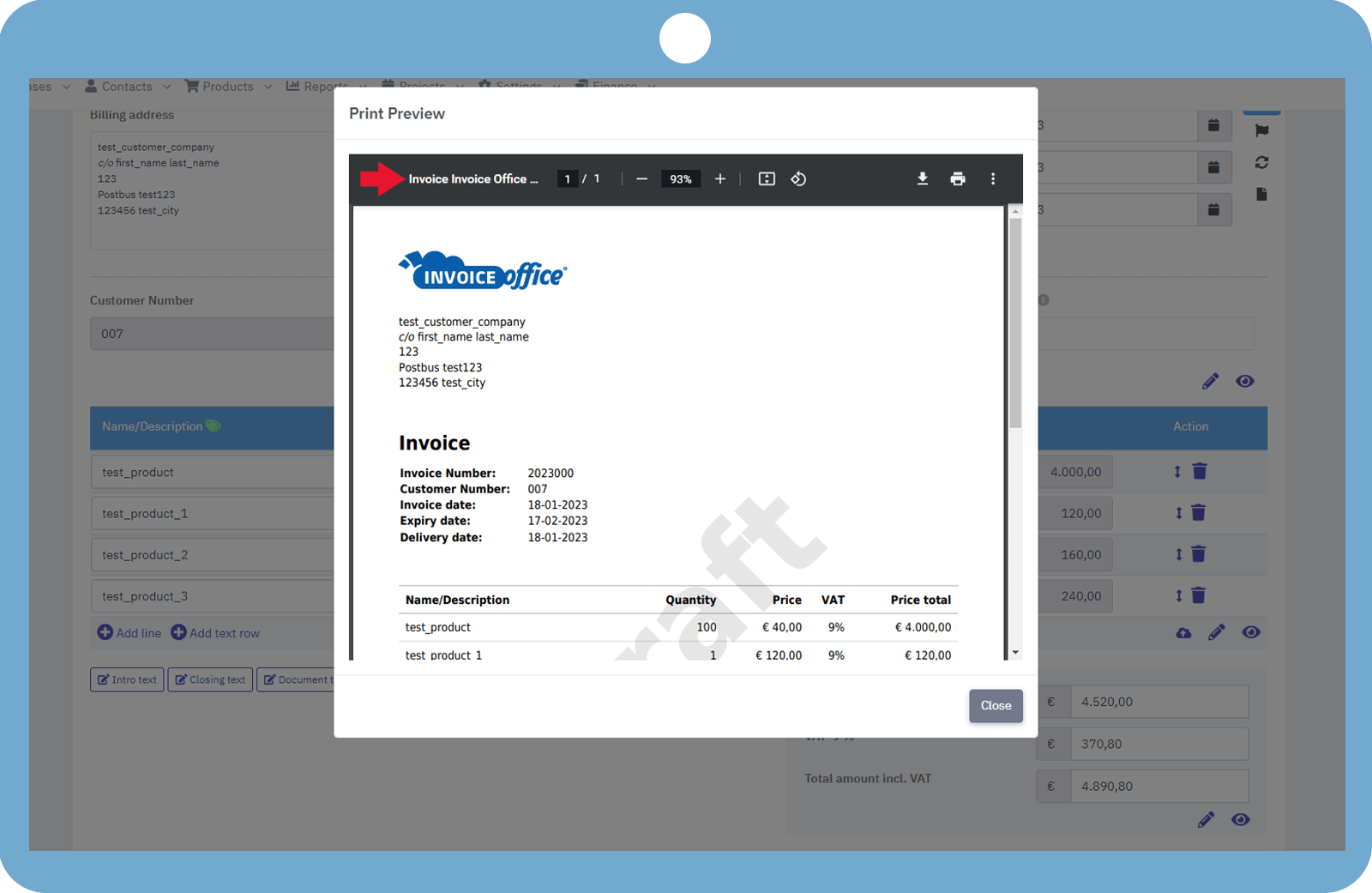Image resolution: width=1372 pixels, height=893 pixels.
Task: Click the test_product_1 name field
Action: (212, 513)
